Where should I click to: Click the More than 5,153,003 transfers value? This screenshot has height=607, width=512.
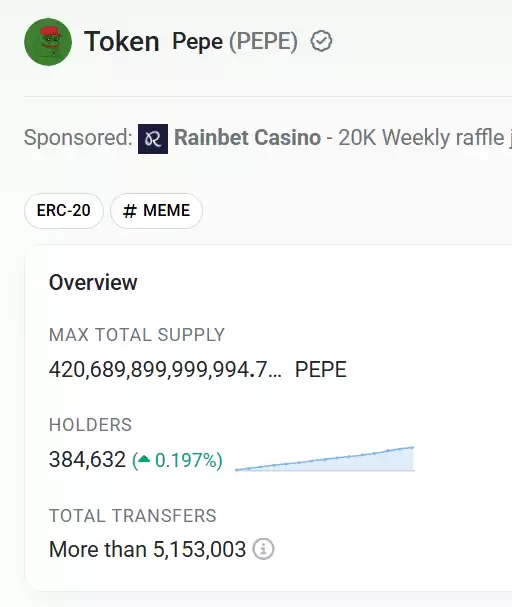pyautogui.click(x=147, y=549)
